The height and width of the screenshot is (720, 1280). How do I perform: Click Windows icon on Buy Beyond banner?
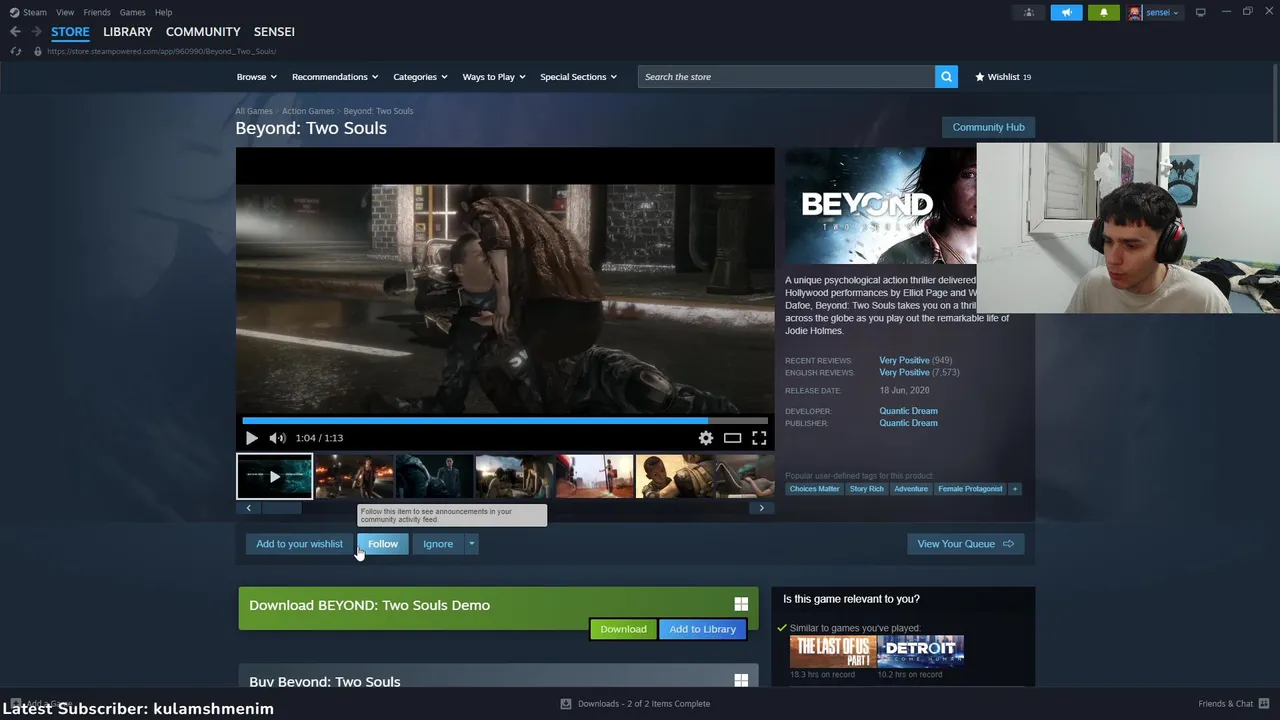[741, 680]
